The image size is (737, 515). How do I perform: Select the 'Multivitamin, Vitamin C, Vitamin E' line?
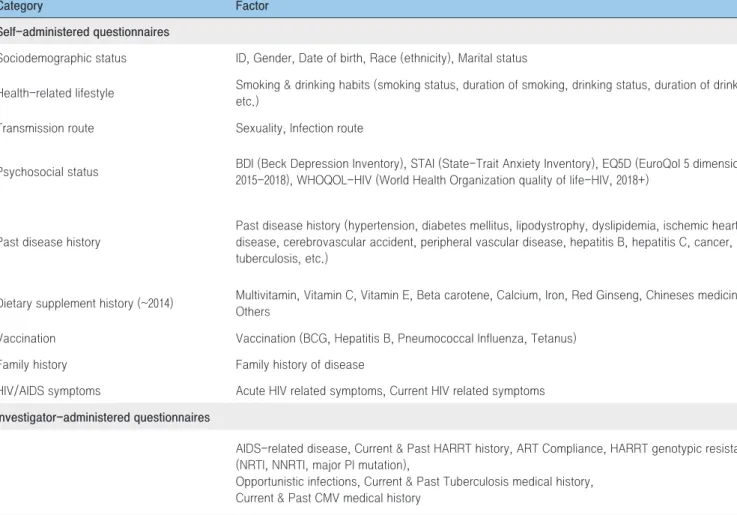click(486, 295)
